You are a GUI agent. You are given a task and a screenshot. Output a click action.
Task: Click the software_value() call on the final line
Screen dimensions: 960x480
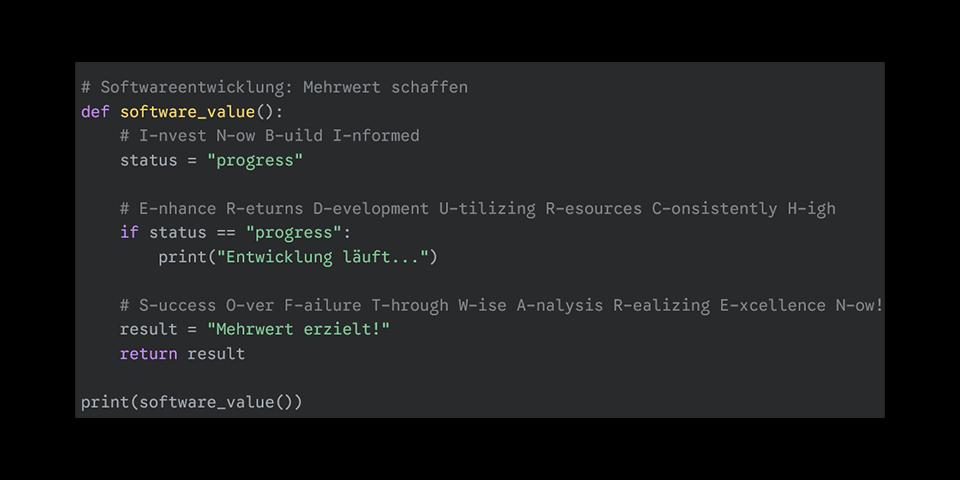coord(216,402)
